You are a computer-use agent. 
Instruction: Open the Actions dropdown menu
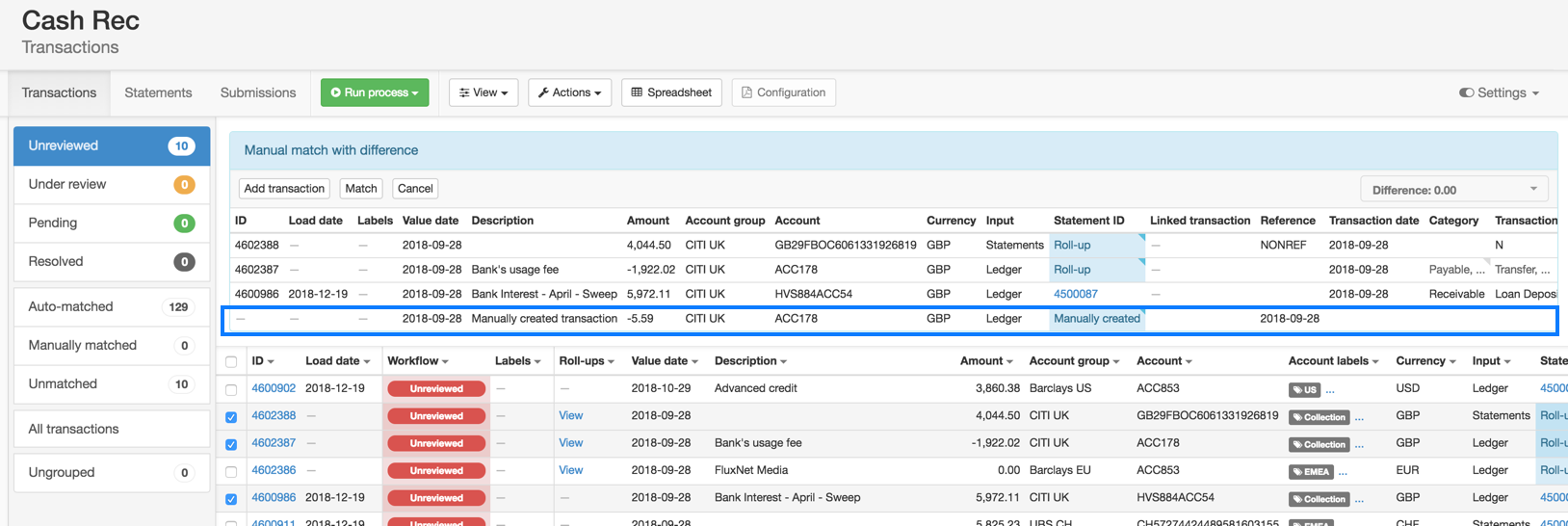[569, 92]
